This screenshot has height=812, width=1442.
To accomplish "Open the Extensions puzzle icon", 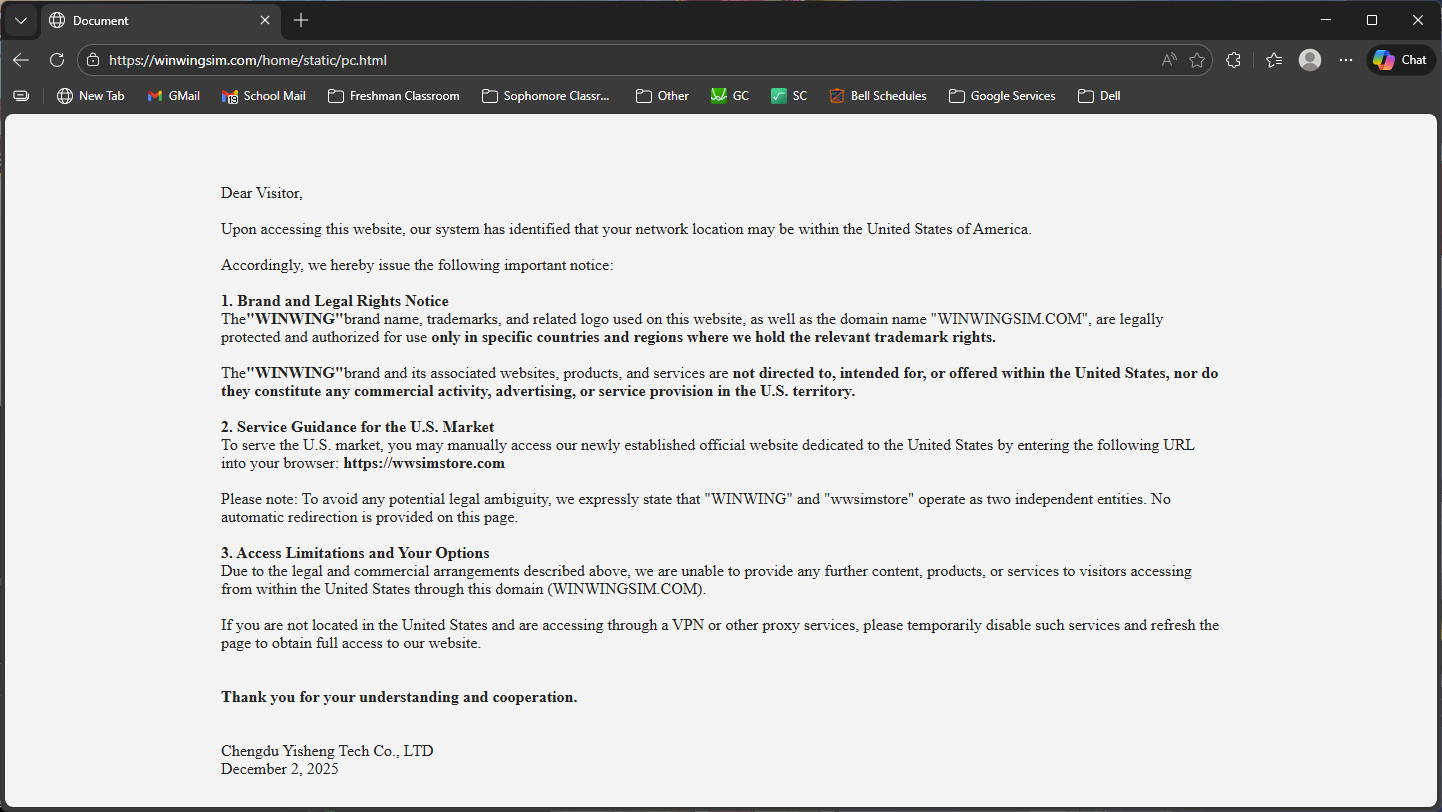I will [x=1233, y=60].
